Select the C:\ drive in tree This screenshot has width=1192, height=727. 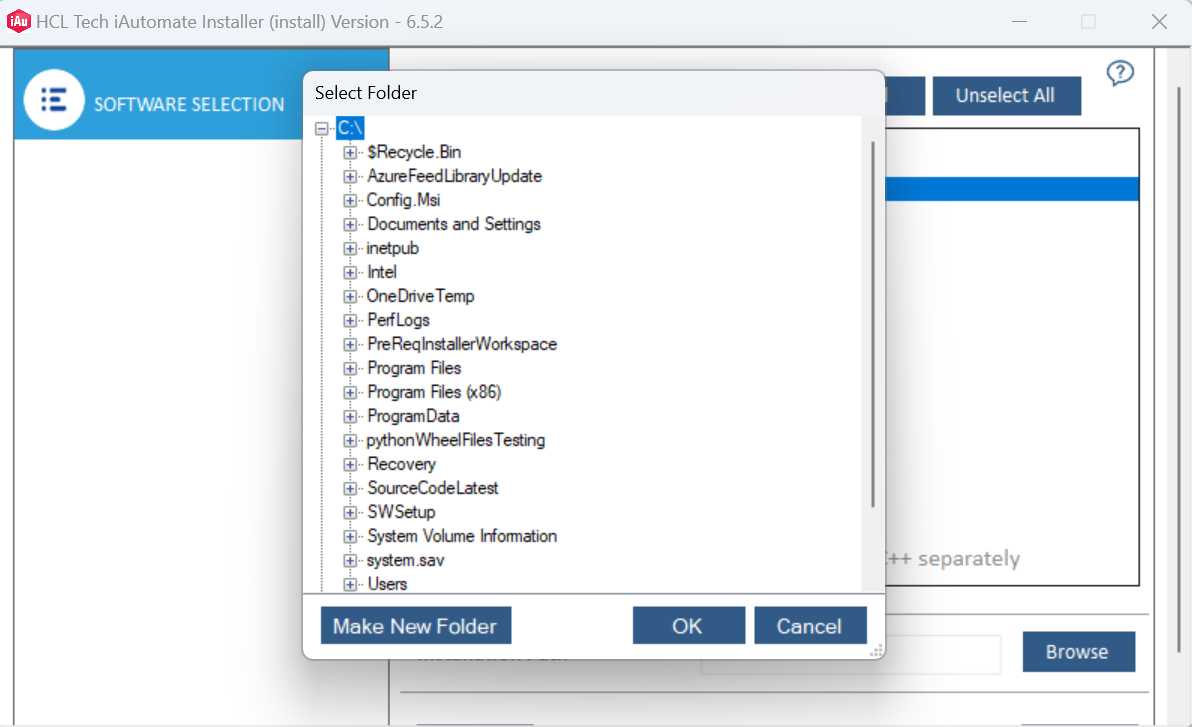(x=350, y=128)
